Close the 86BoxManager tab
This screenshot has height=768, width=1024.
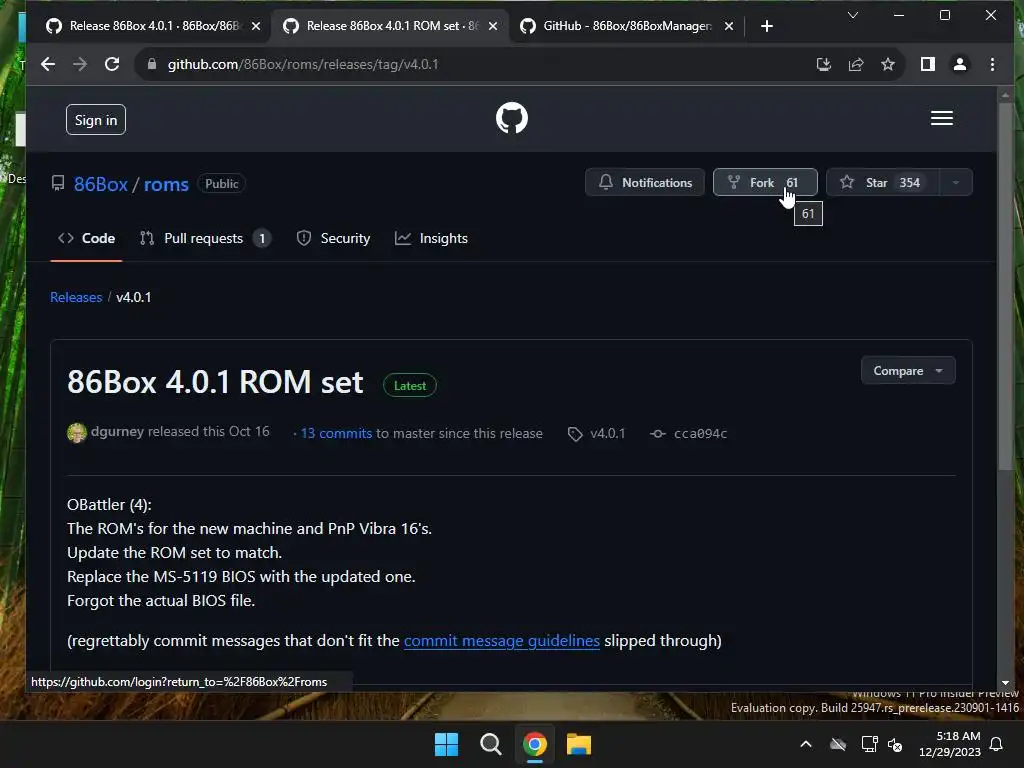[729, 26]
